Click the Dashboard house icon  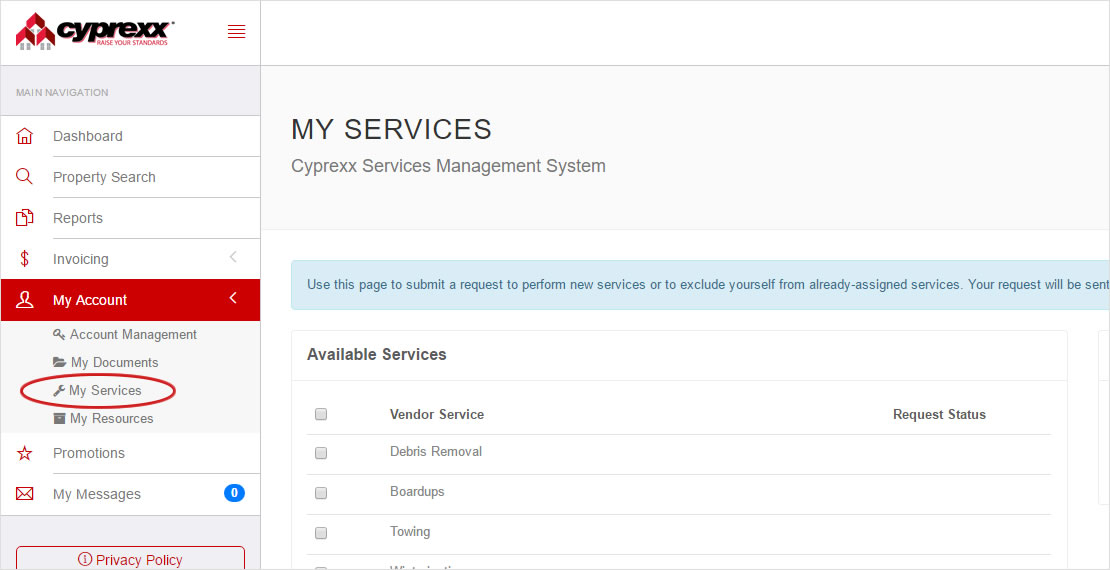click(25, 136)
